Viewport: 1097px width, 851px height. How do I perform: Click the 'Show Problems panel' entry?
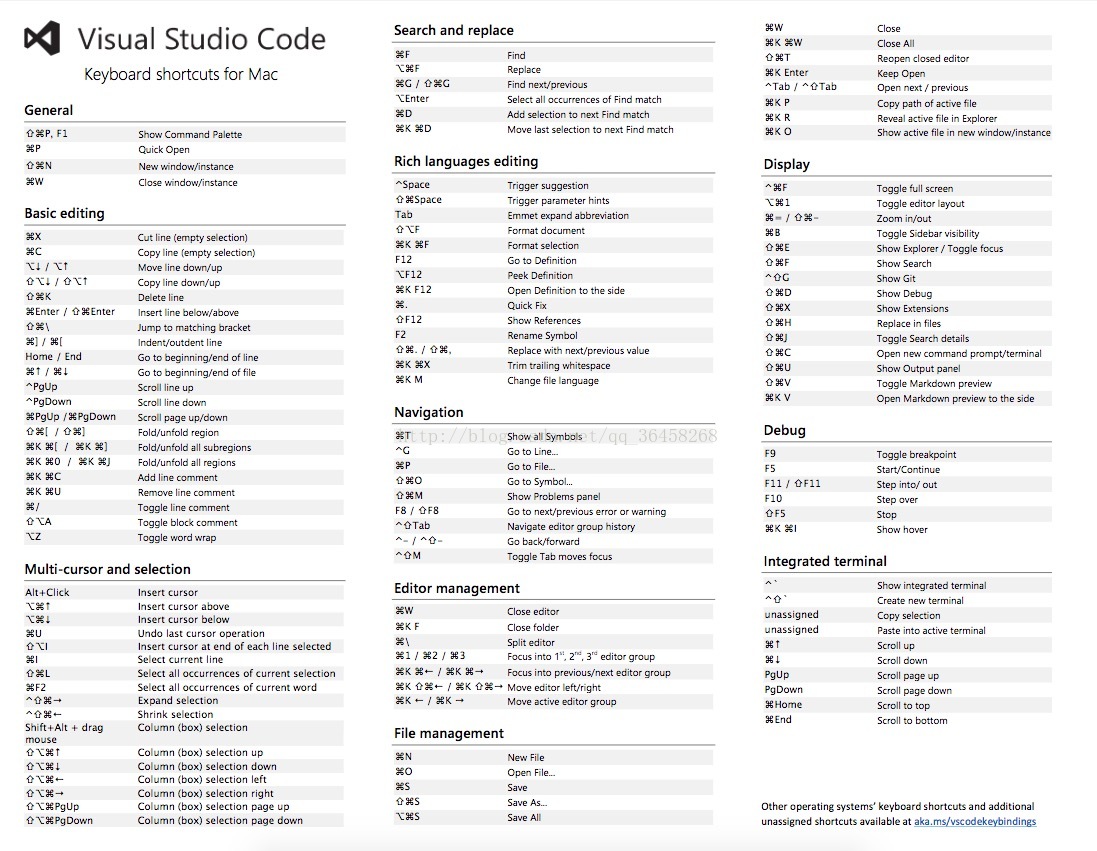coord(554,496)
